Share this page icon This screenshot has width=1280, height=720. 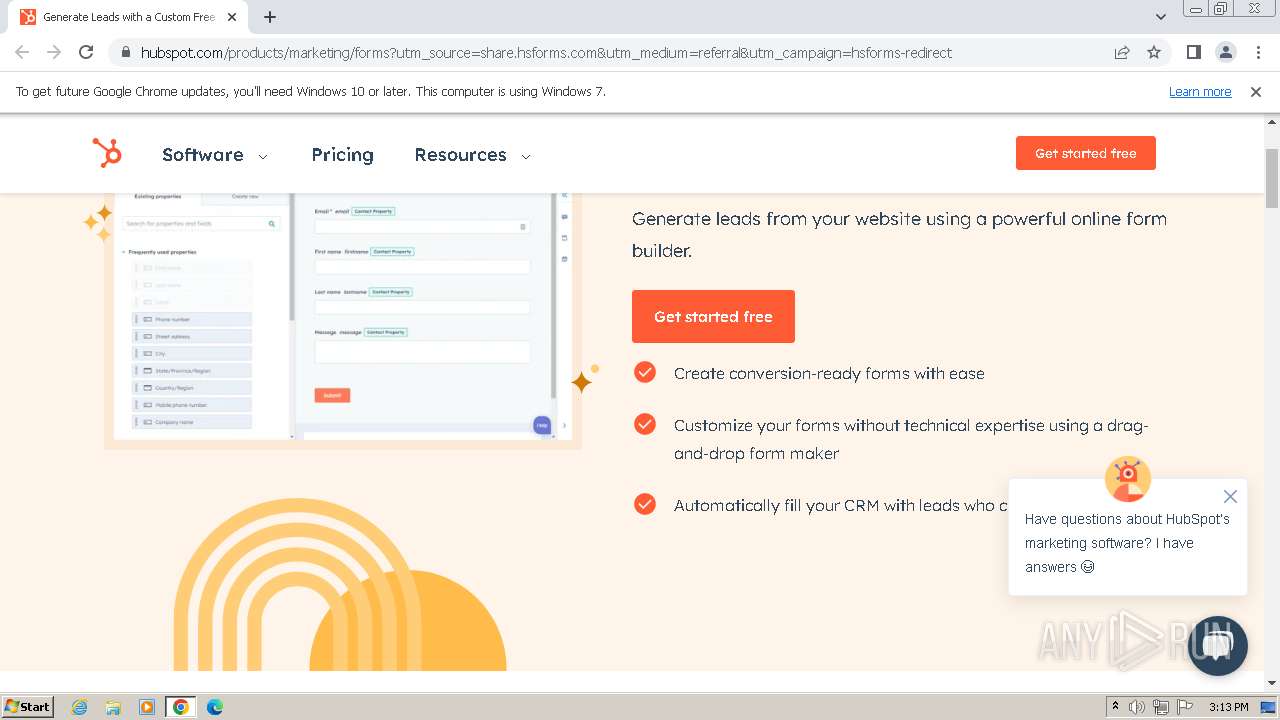coord(1122,53)
